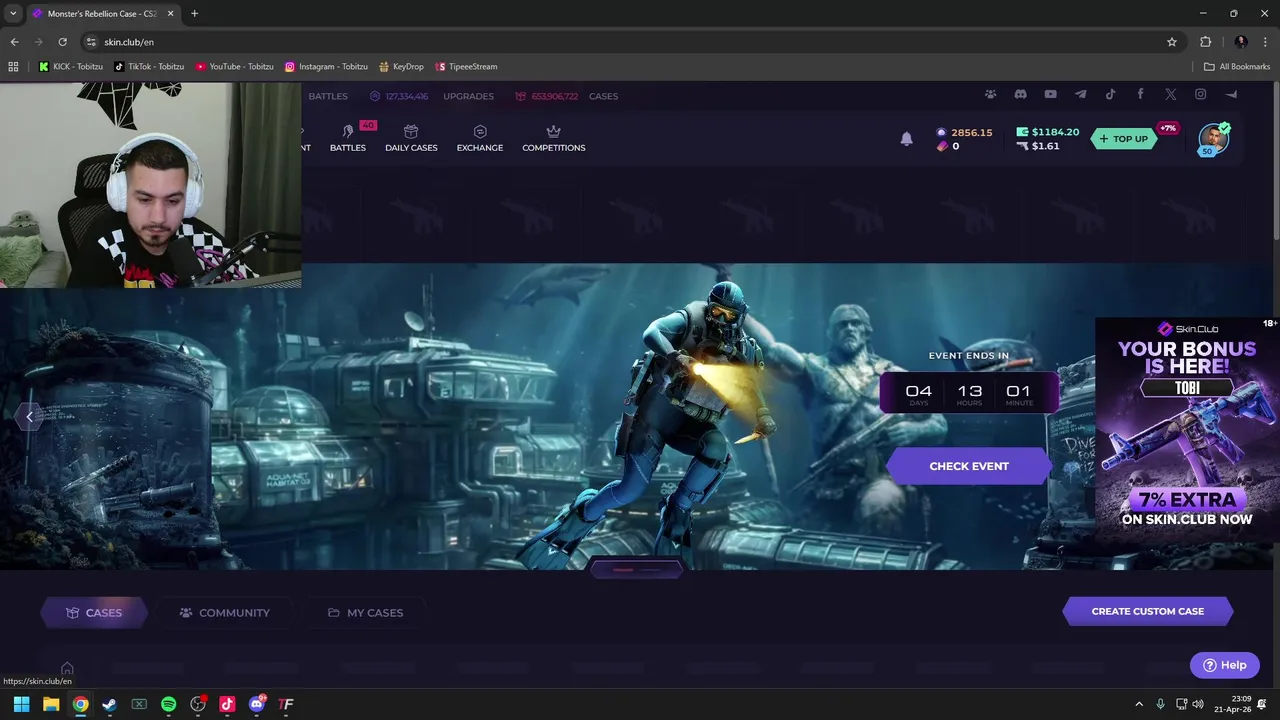
Task: Click the home icon below Cases tab
Action: click(x=67, y=668)
